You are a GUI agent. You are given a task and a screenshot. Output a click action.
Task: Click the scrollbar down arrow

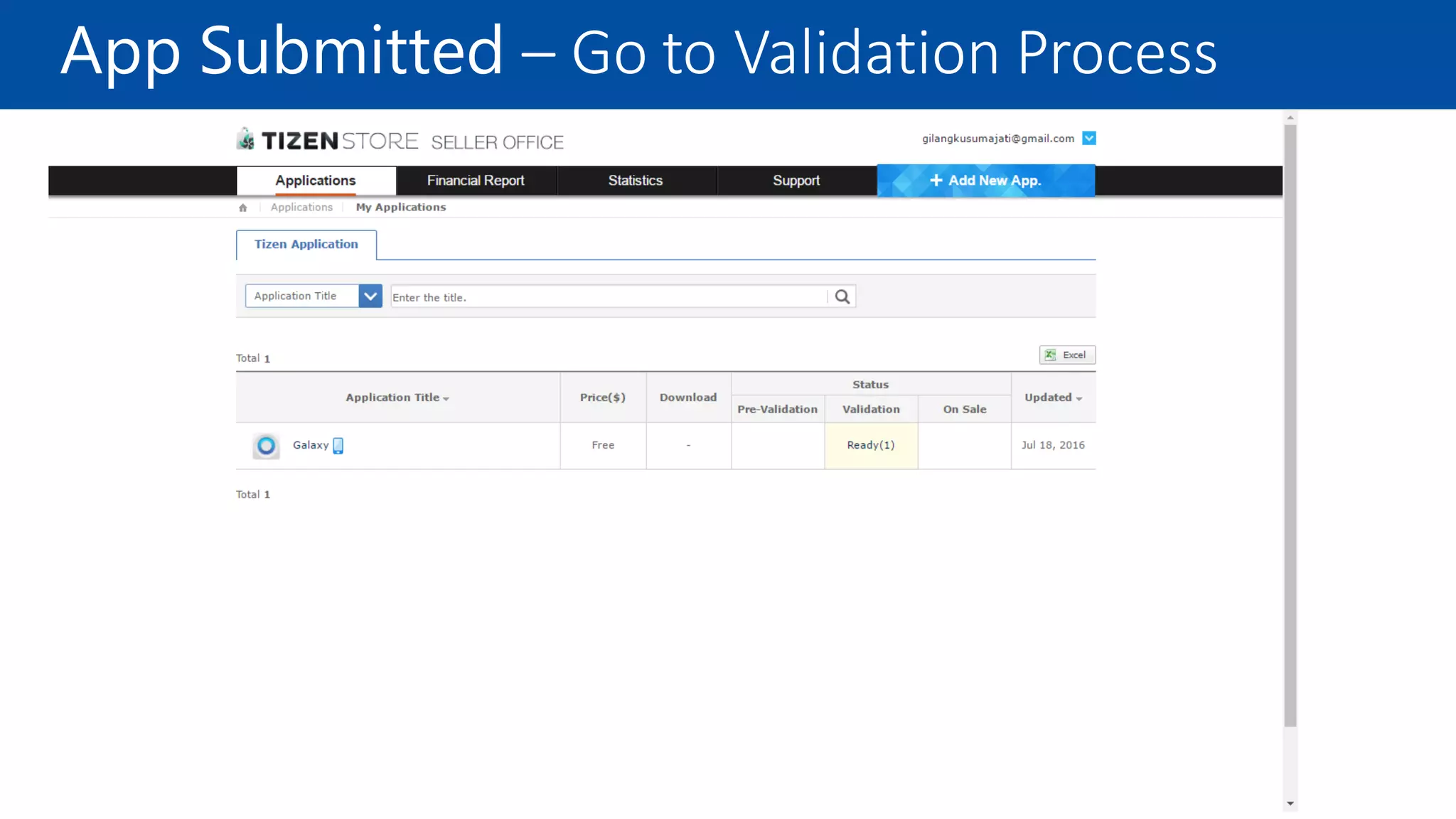pos(1290,804)
